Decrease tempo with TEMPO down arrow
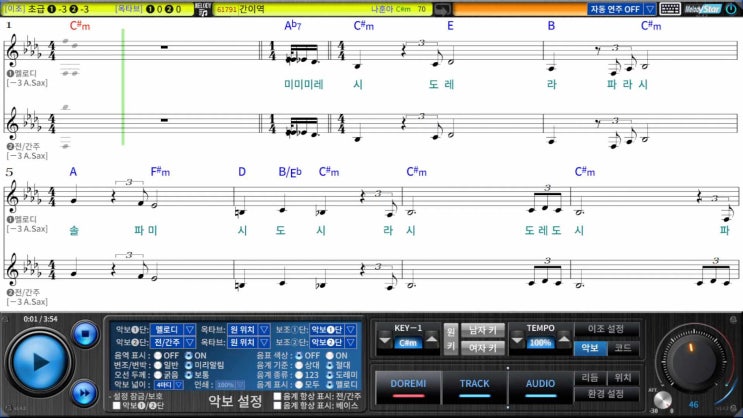The width and height of the screenshot is (743, 418). tap(517, 340)
